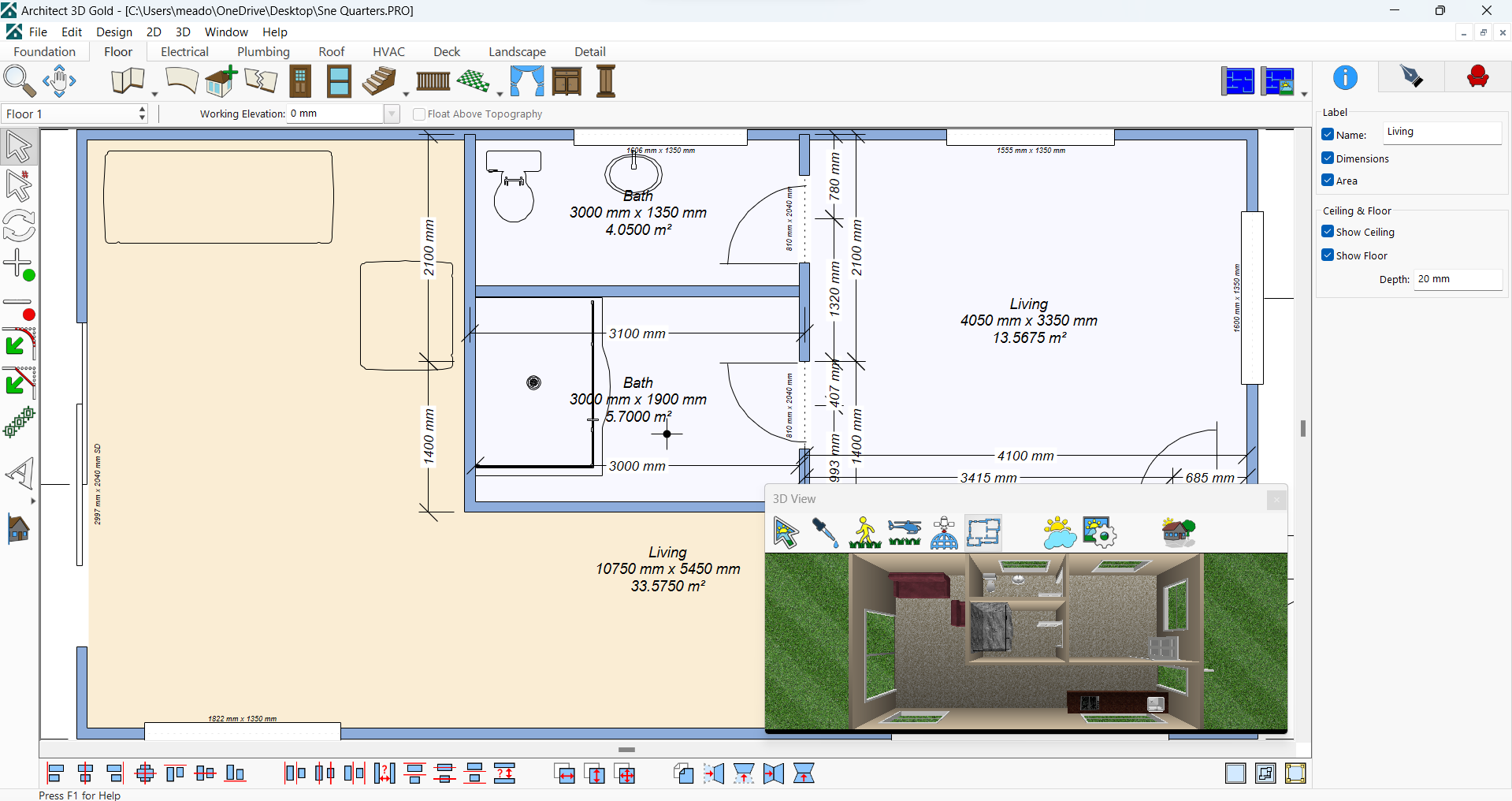The image size is (1512, 801).
Task: Expand the view mode dropdown arrow beside 2D/3D icons
Action: point(1304,94)
